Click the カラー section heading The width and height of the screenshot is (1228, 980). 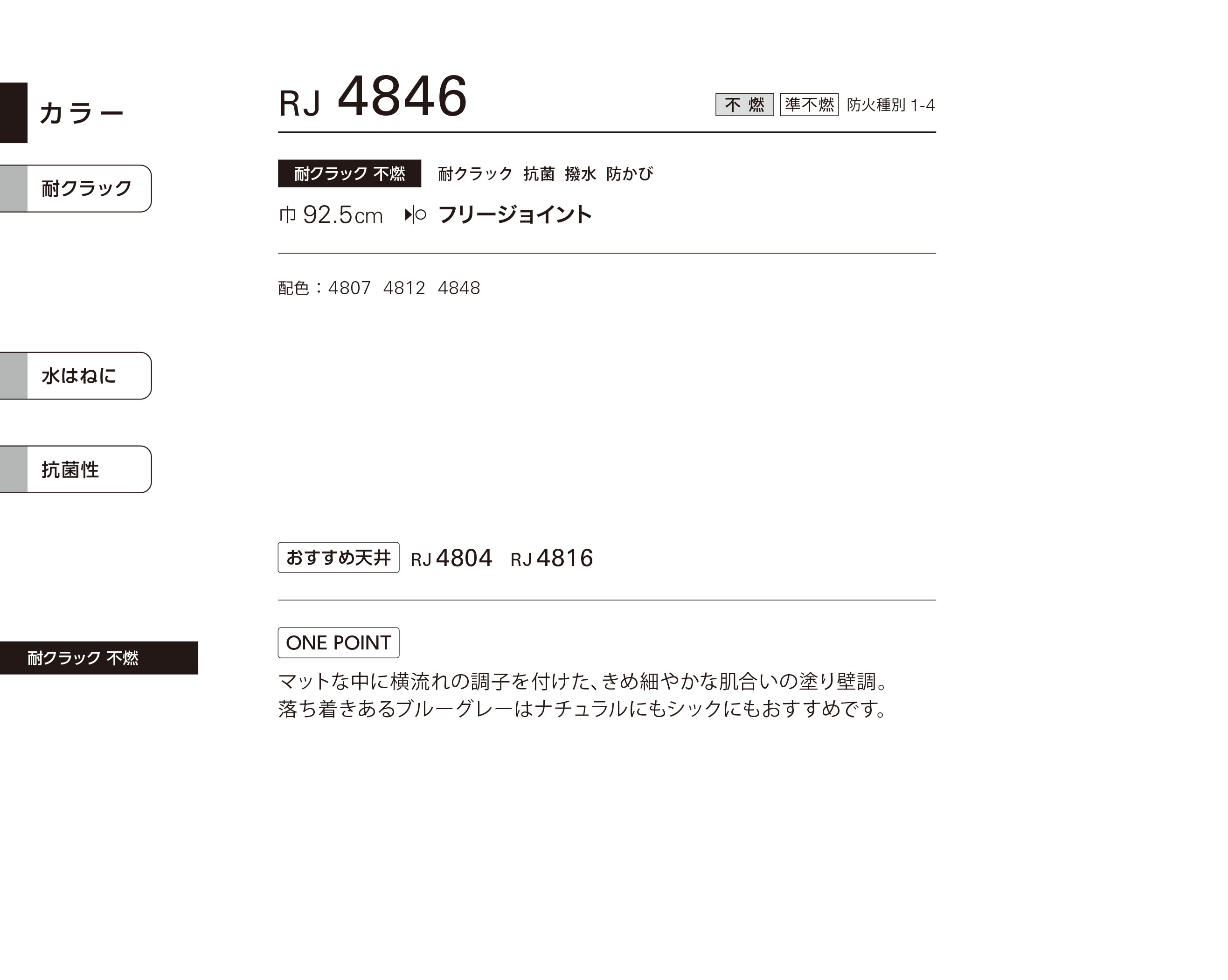[x=81, y=113]
